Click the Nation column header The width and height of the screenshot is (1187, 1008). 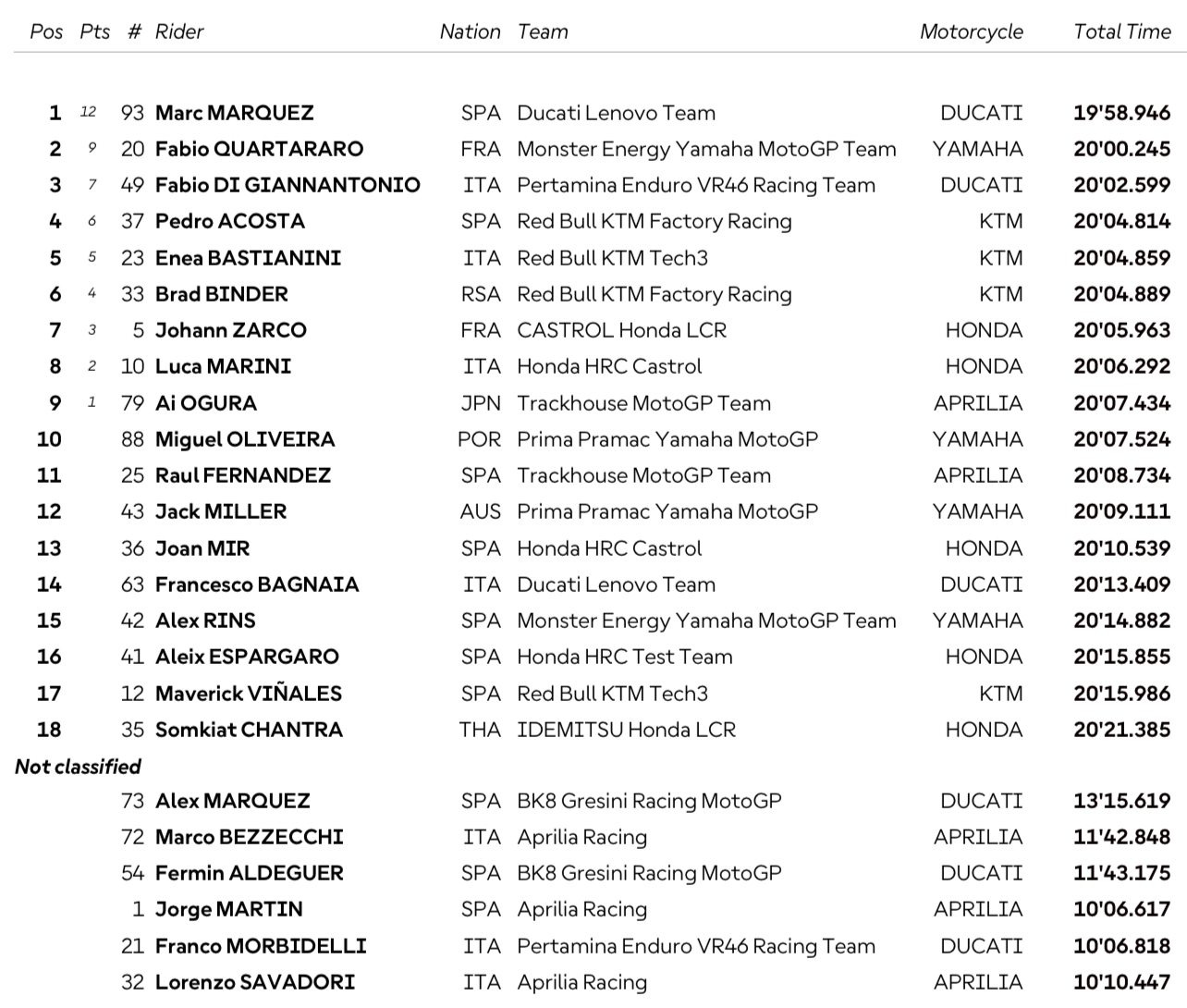pyautogui.click(x=470, y=31)
